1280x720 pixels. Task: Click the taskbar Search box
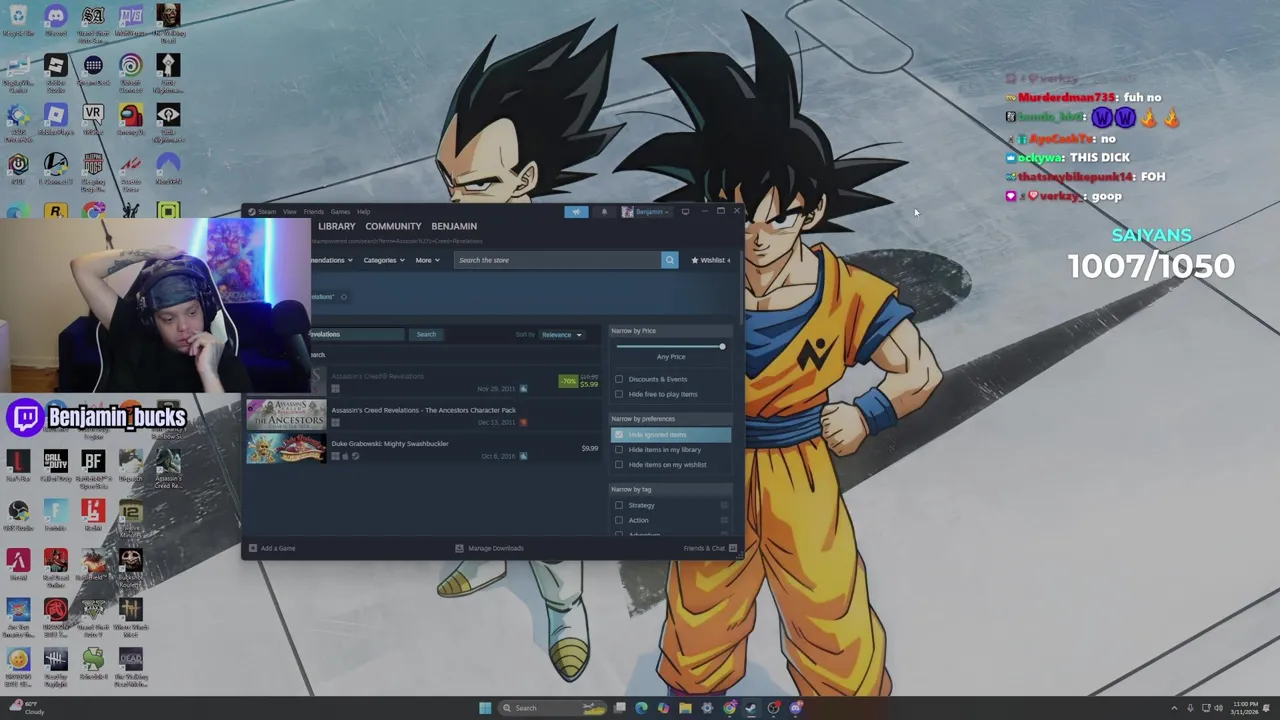pos(552,708)
